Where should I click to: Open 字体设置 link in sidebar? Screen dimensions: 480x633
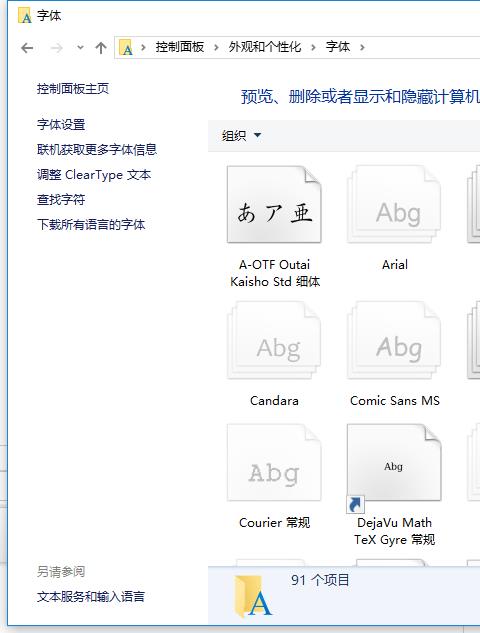61,125
